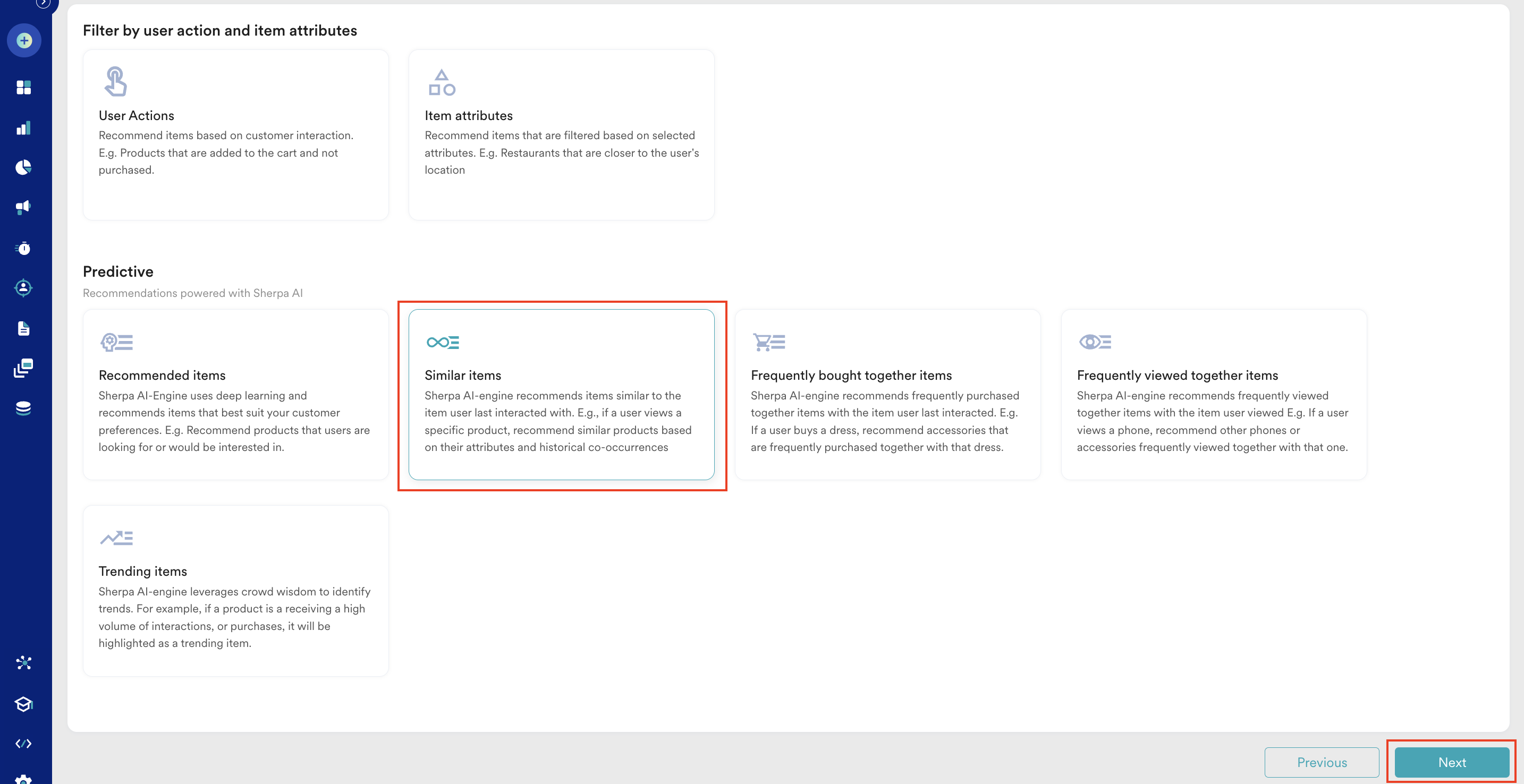Open the user target segment icon
This screenshot has height=784, width=1524.
[x=24, y=288]
